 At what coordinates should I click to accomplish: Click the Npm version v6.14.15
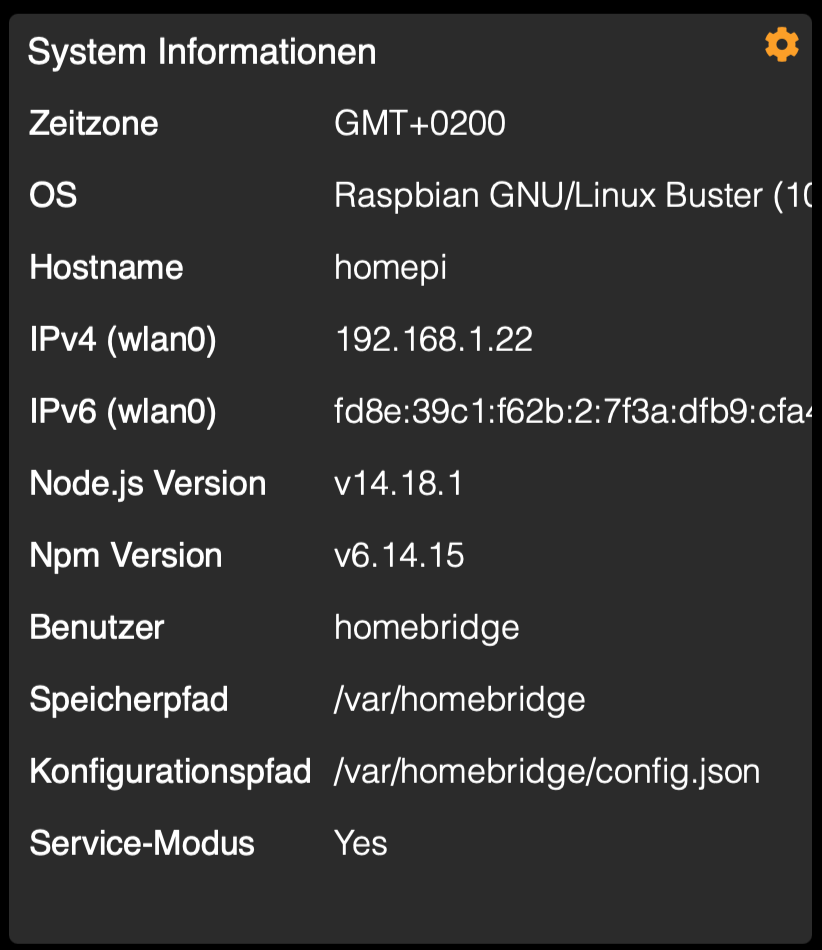coord(399,556)
